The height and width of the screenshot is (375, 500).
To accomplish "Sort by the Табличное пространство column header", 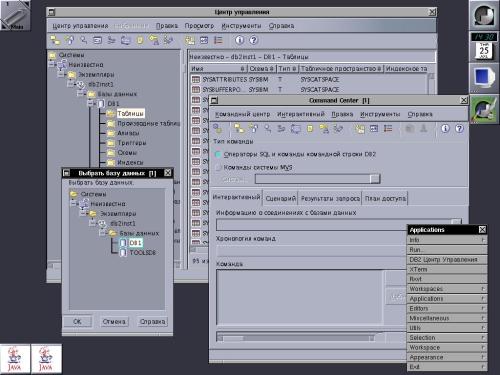I will pos(341,68).
